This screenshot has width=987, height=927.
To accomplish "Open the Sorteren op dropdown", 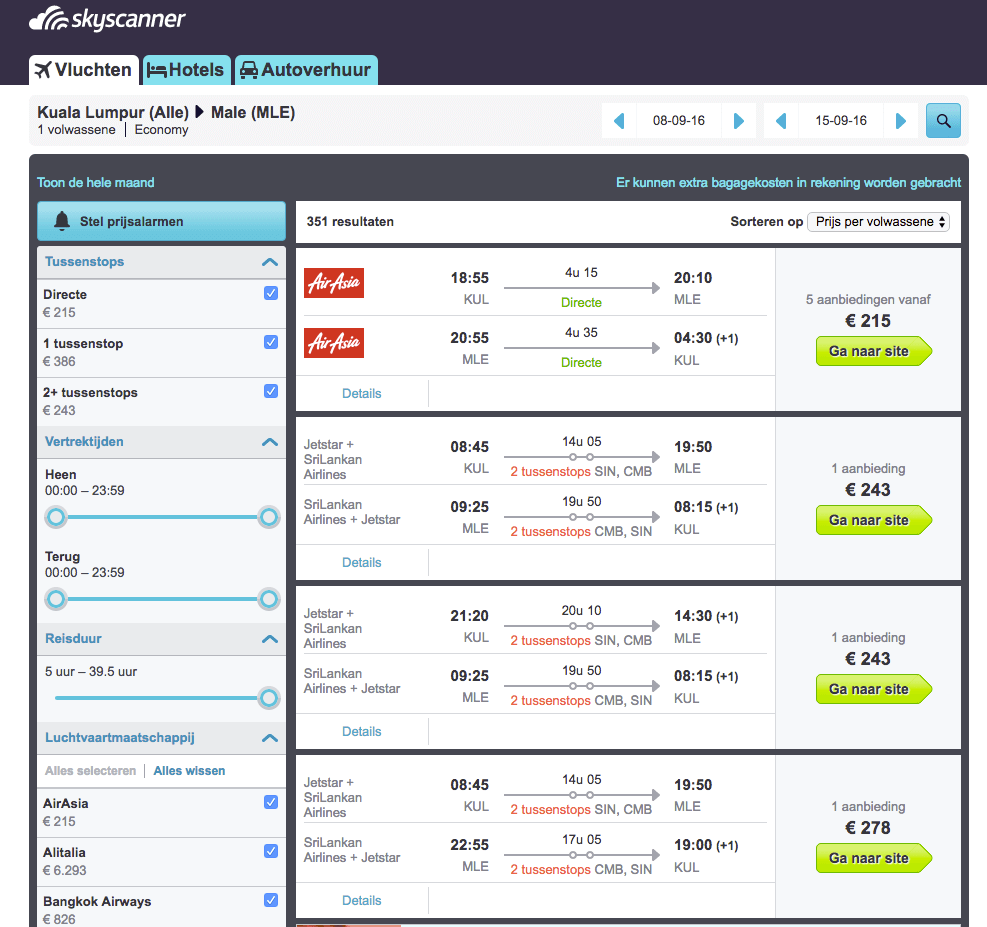I will click(x=878, y=222).
